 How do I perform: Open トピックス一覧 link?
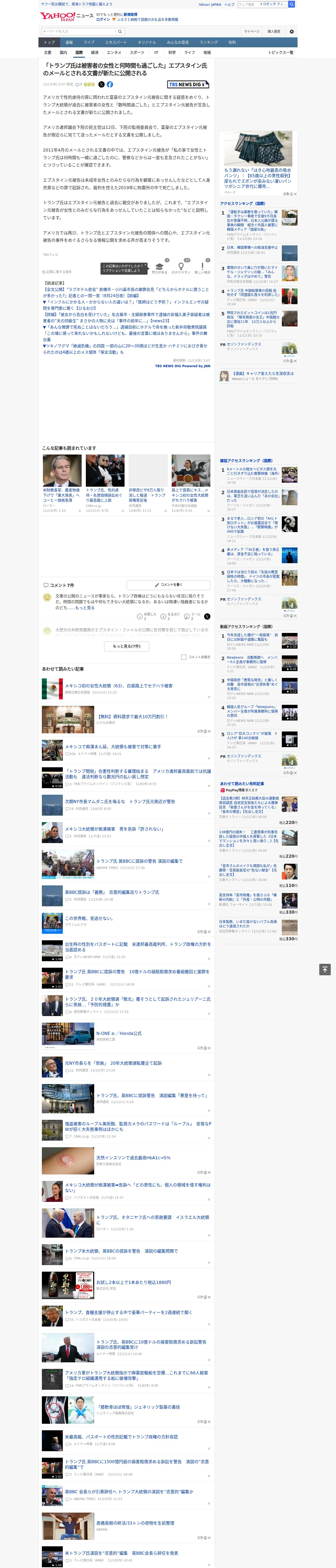point(281,52)
